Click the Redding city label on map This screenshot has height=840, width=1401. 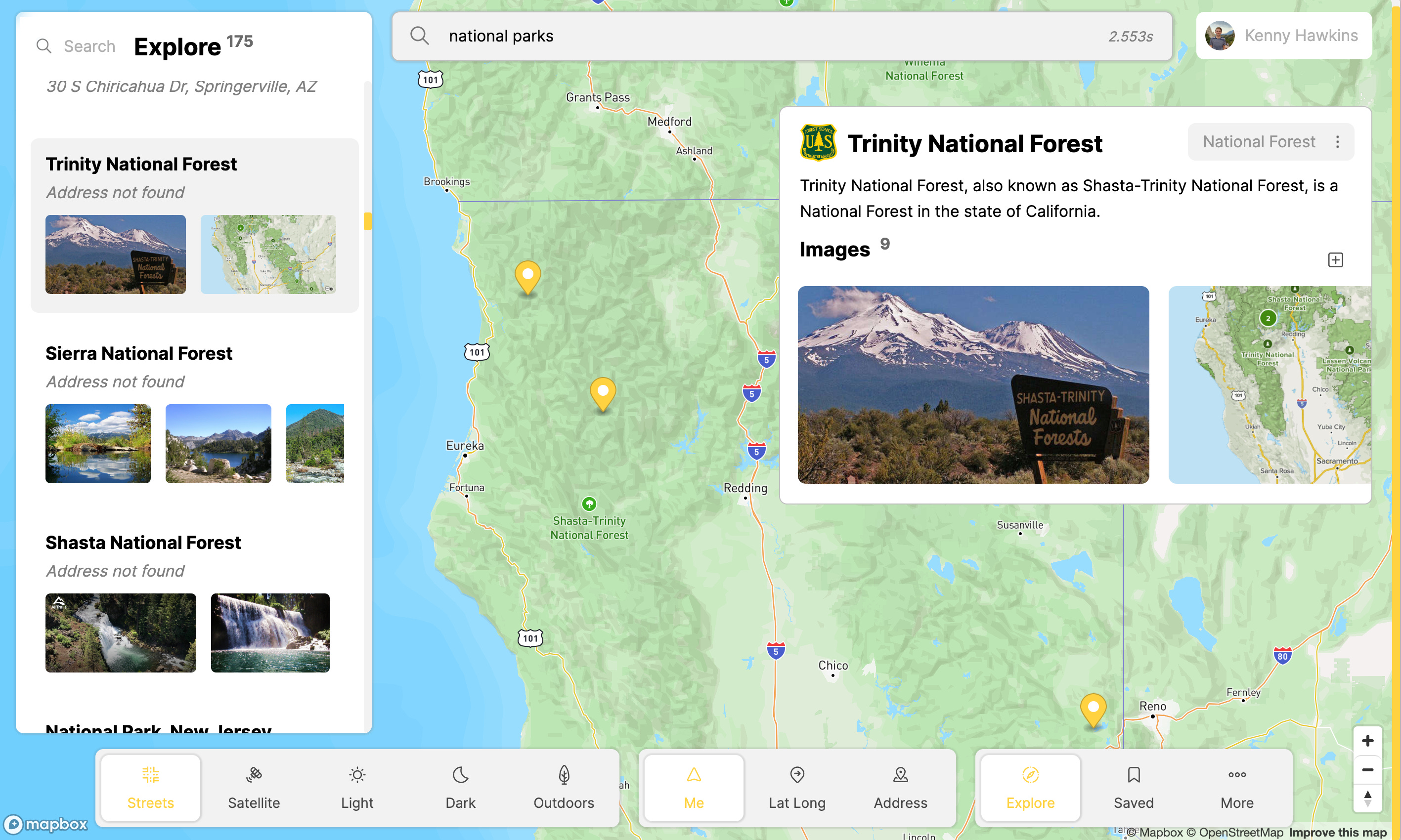745,488
